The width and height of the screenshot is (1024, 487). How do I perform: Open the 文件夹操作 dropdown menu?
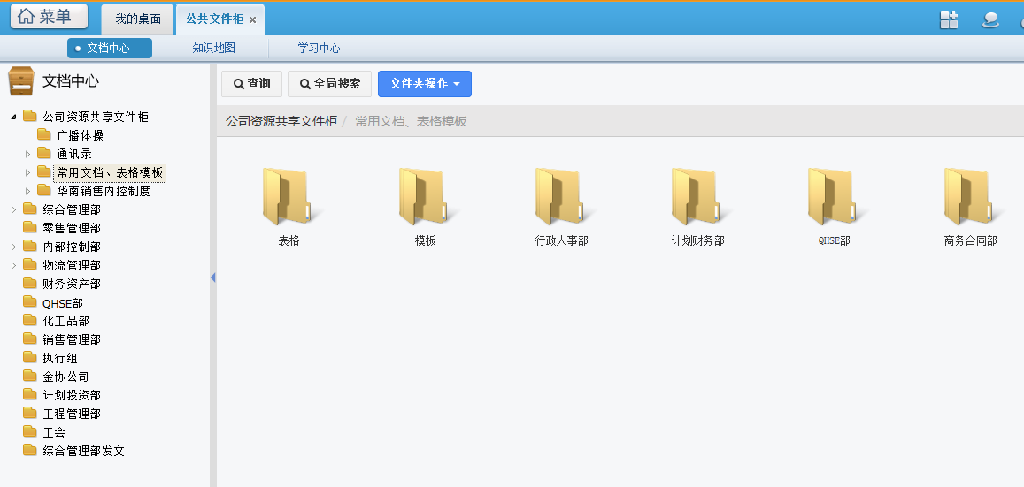tap(425, 84)
